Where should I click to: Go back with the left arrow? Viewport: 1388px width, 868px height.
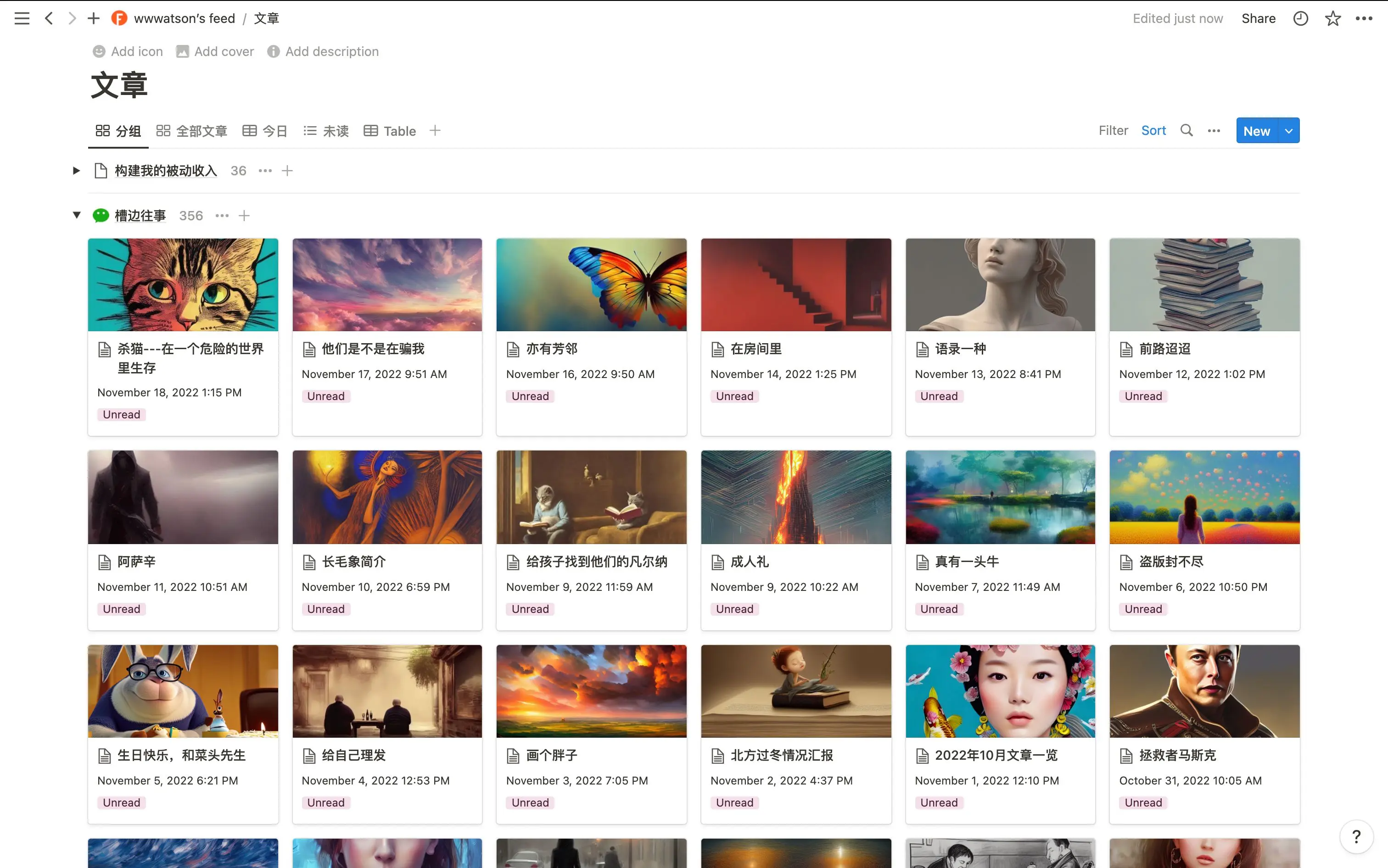coord(50,18)
